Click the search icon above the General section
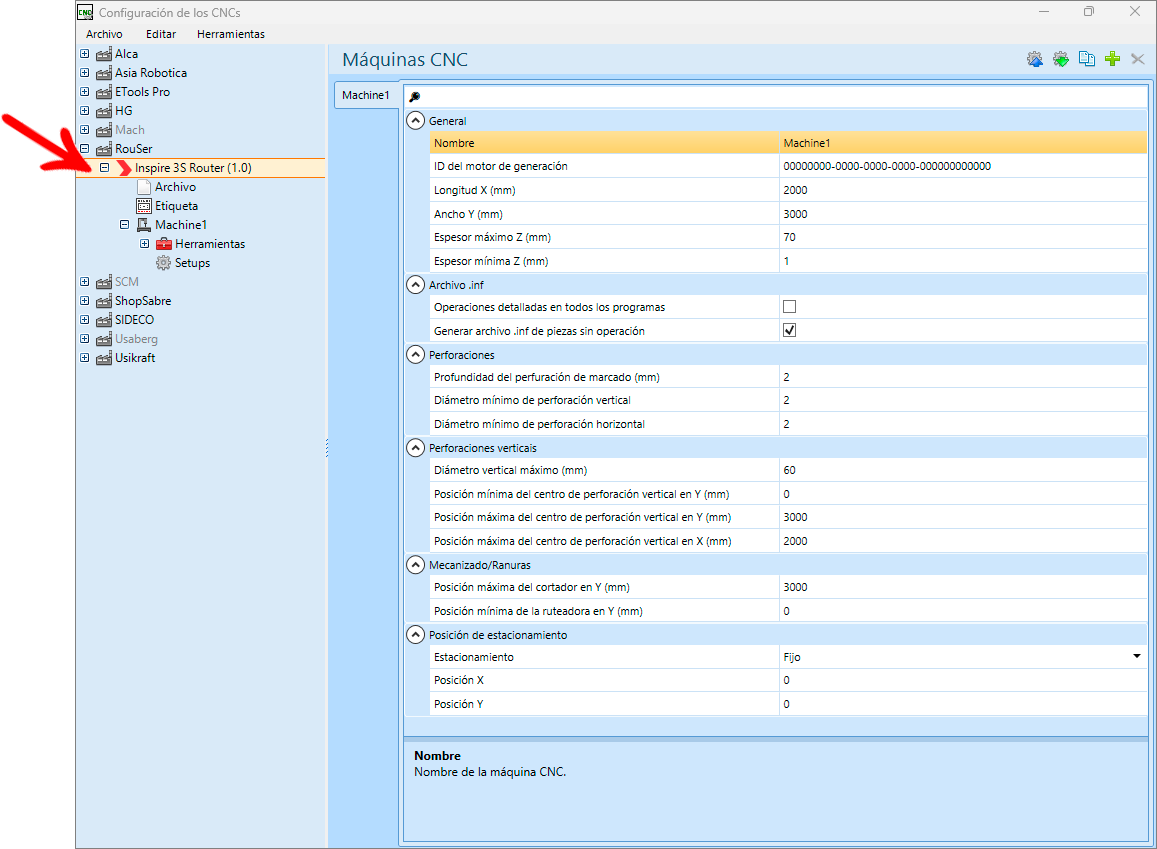The height and width of the screenshot is (849, 1157). (415, 97)
